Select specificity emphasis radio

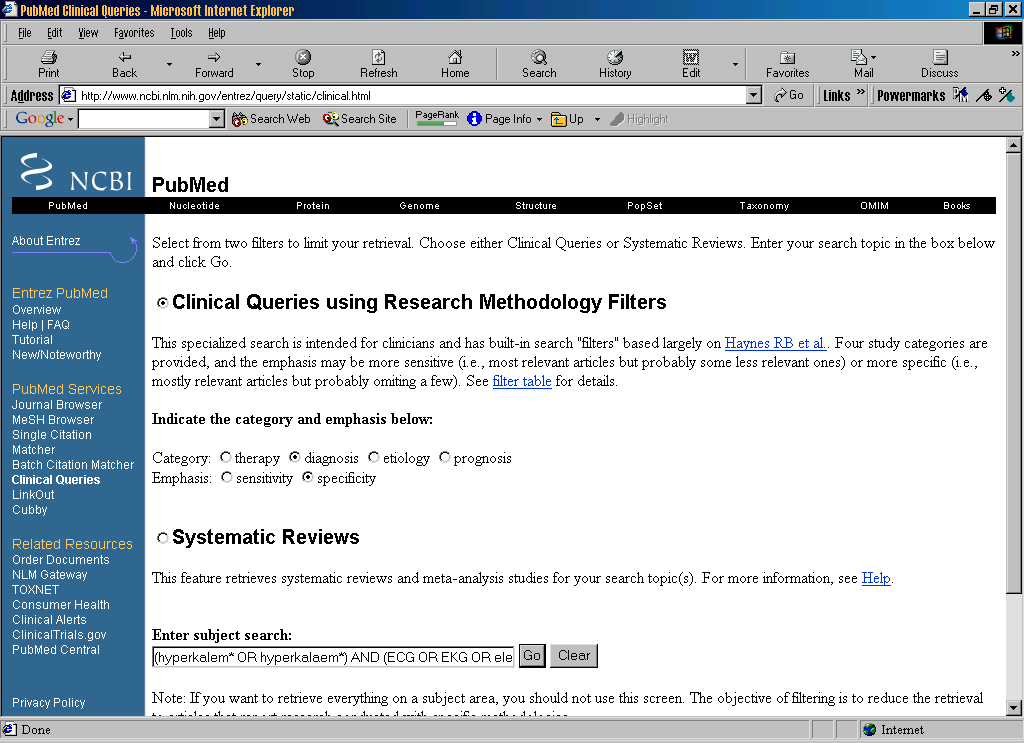point(308,477)
